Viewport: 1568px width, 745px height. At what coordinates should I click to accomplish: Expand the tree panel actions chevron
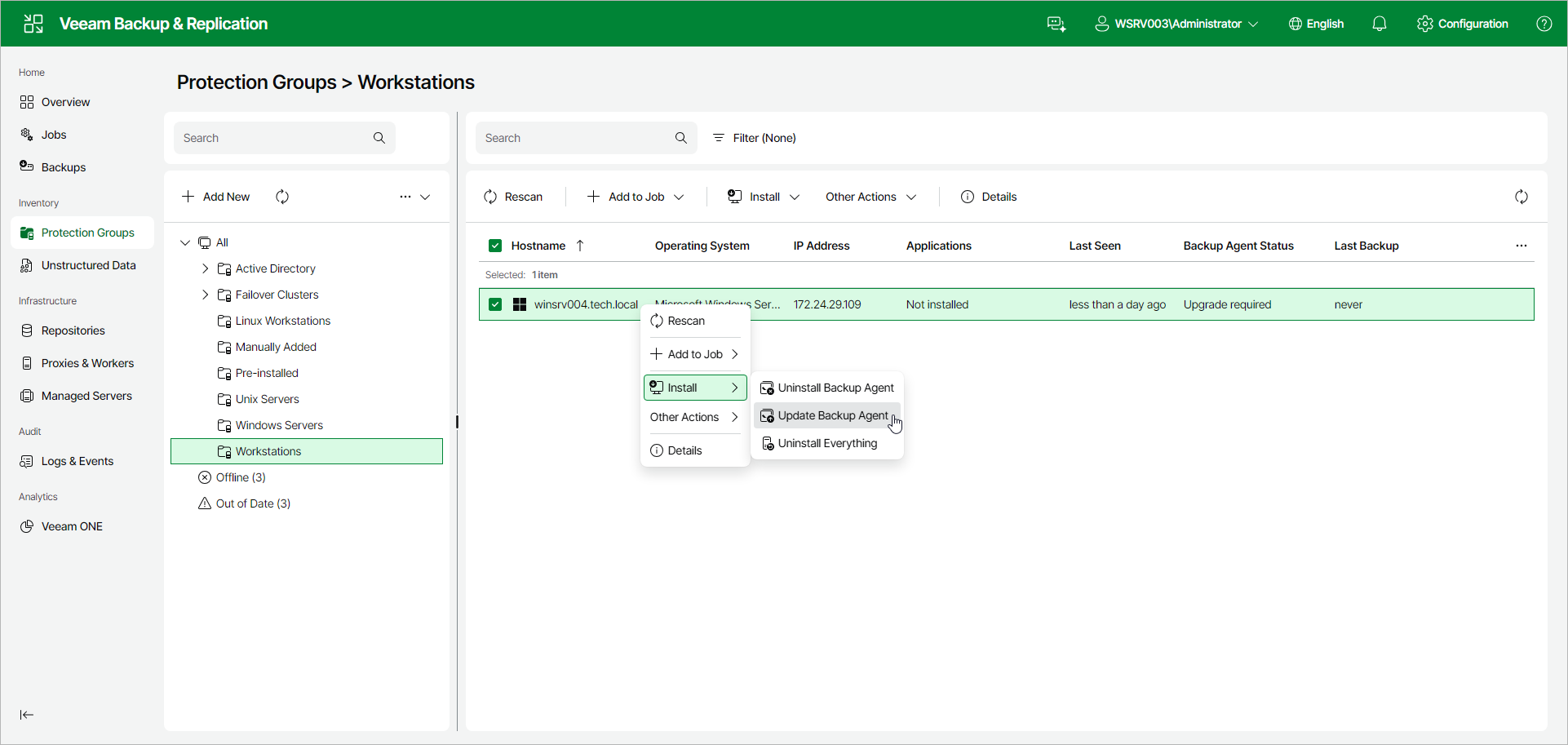425,197
